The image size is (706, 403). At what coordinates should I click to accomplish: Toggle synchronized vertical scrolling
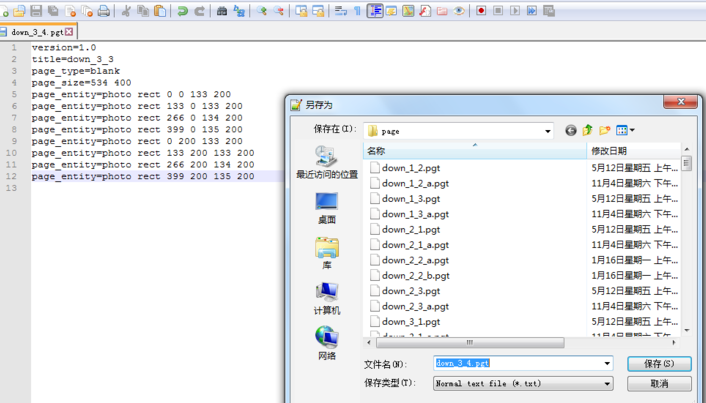[x=301, y=11]
